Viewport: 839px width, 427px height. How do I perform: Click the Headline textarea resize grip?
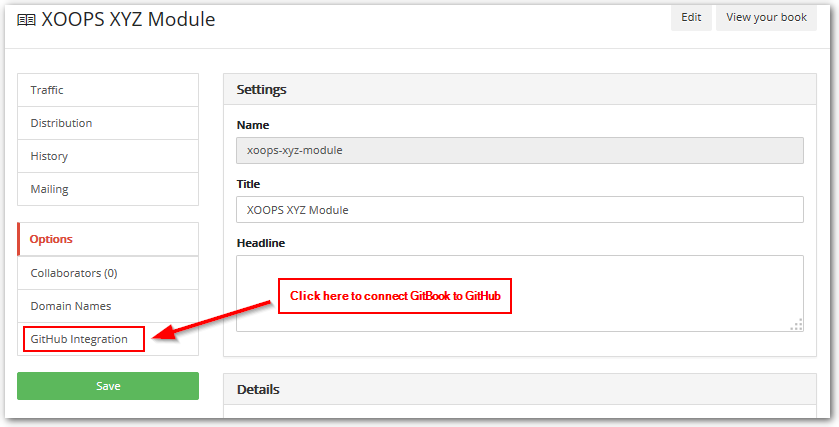coord(797,325)
